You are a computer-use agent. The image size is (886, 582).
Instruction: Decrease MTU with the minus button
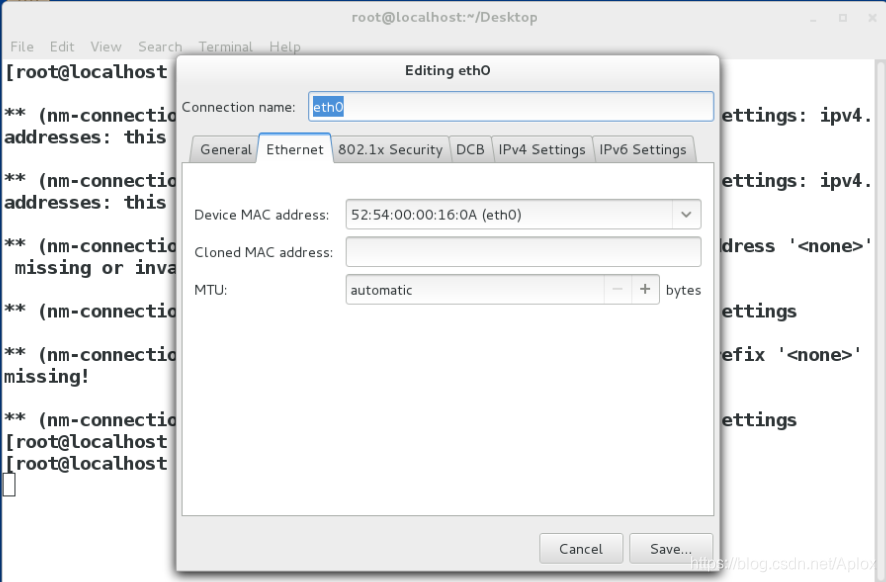[x=618, y=290]
